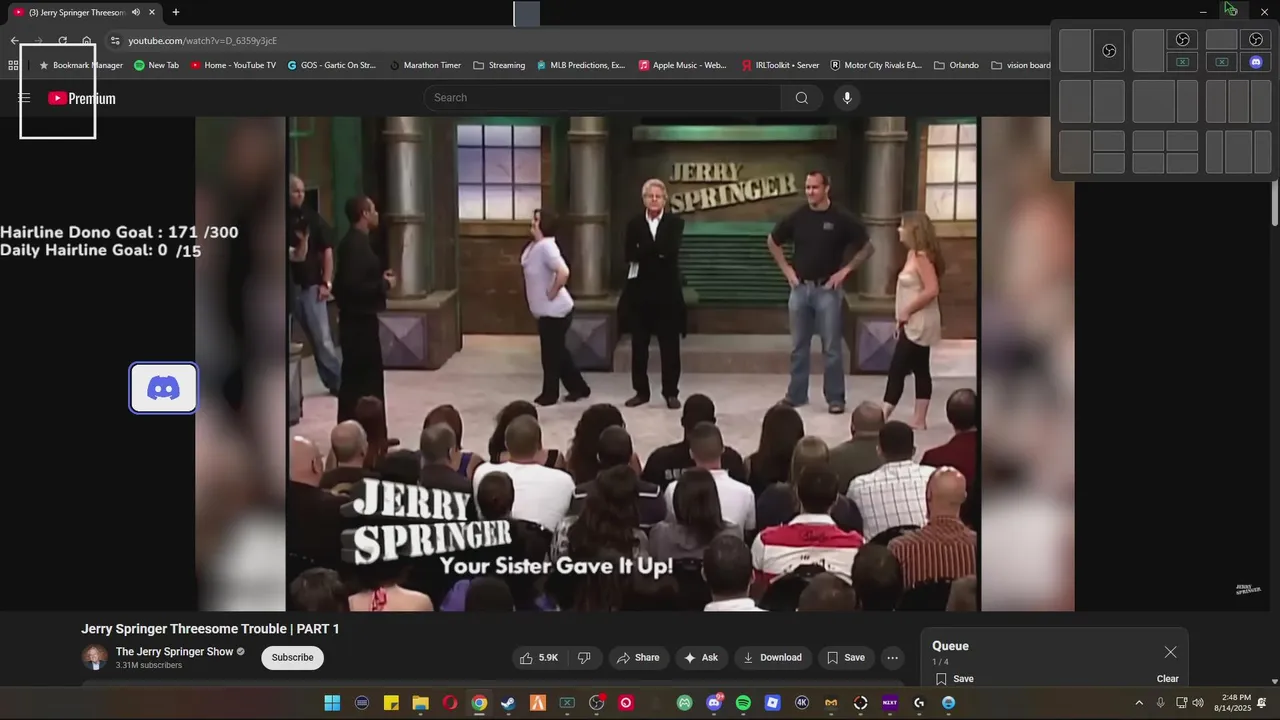Image resolution: width=1280 pixels, height=720 pixels.
Task: Save the queue as a playlist
Action: click(954, 679)
